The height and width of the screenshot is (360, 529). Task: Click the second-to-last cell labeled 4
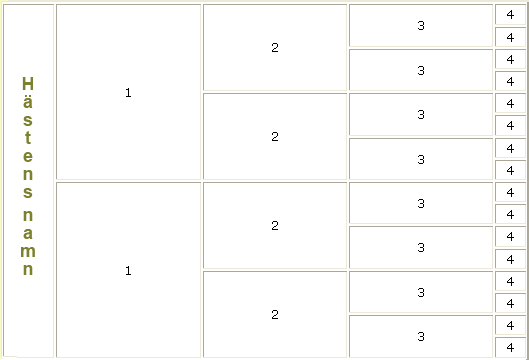click(x=510, y=325)
